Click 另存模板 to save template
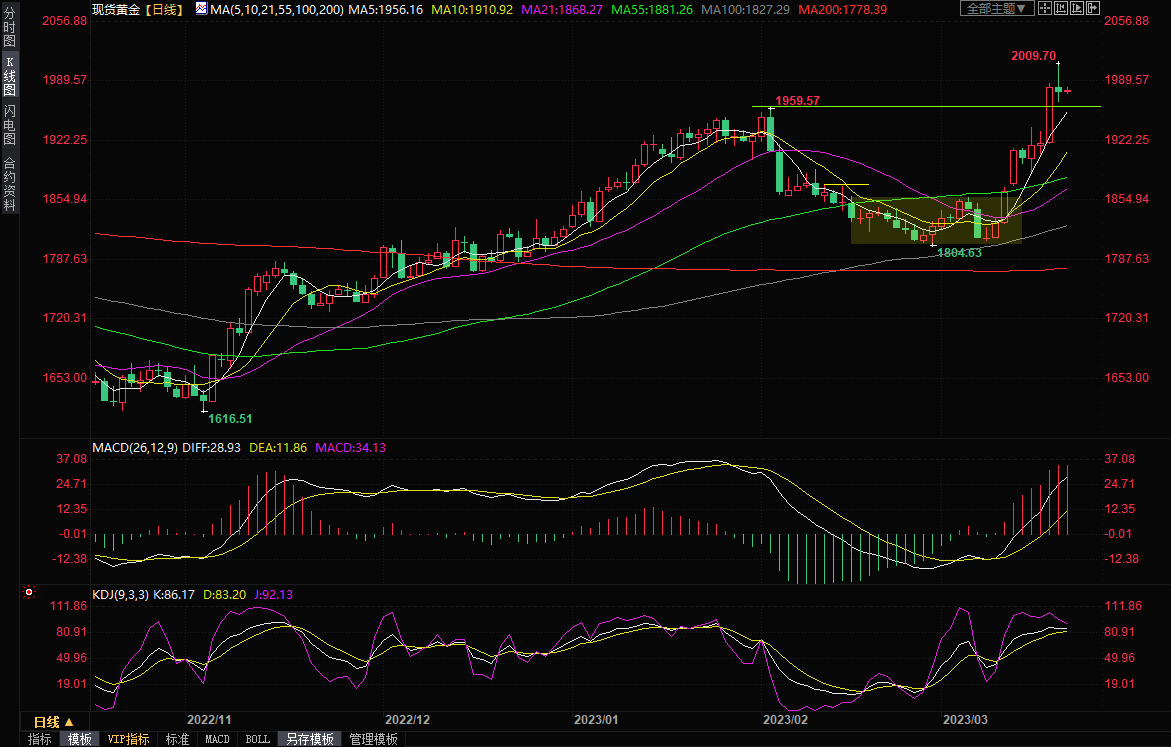This screenshot has width=1171, height=747. point(309,740)
